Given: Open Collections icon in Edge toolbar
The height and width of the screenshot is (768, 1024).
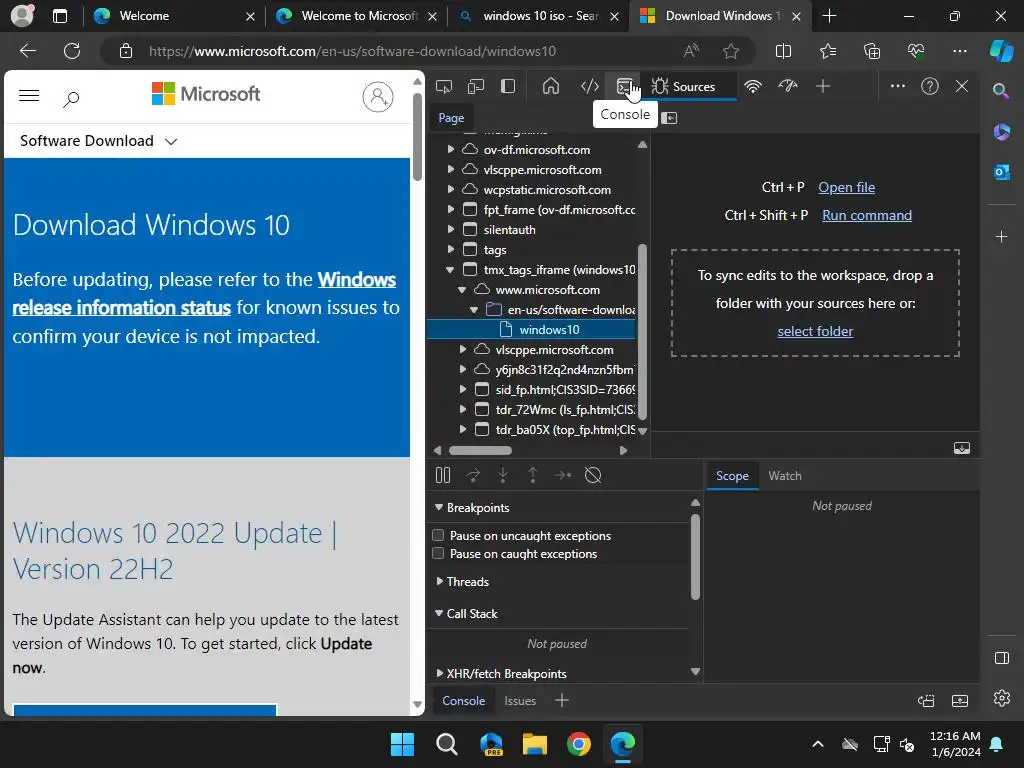Looking at the screenshot, I should point(872,51).
